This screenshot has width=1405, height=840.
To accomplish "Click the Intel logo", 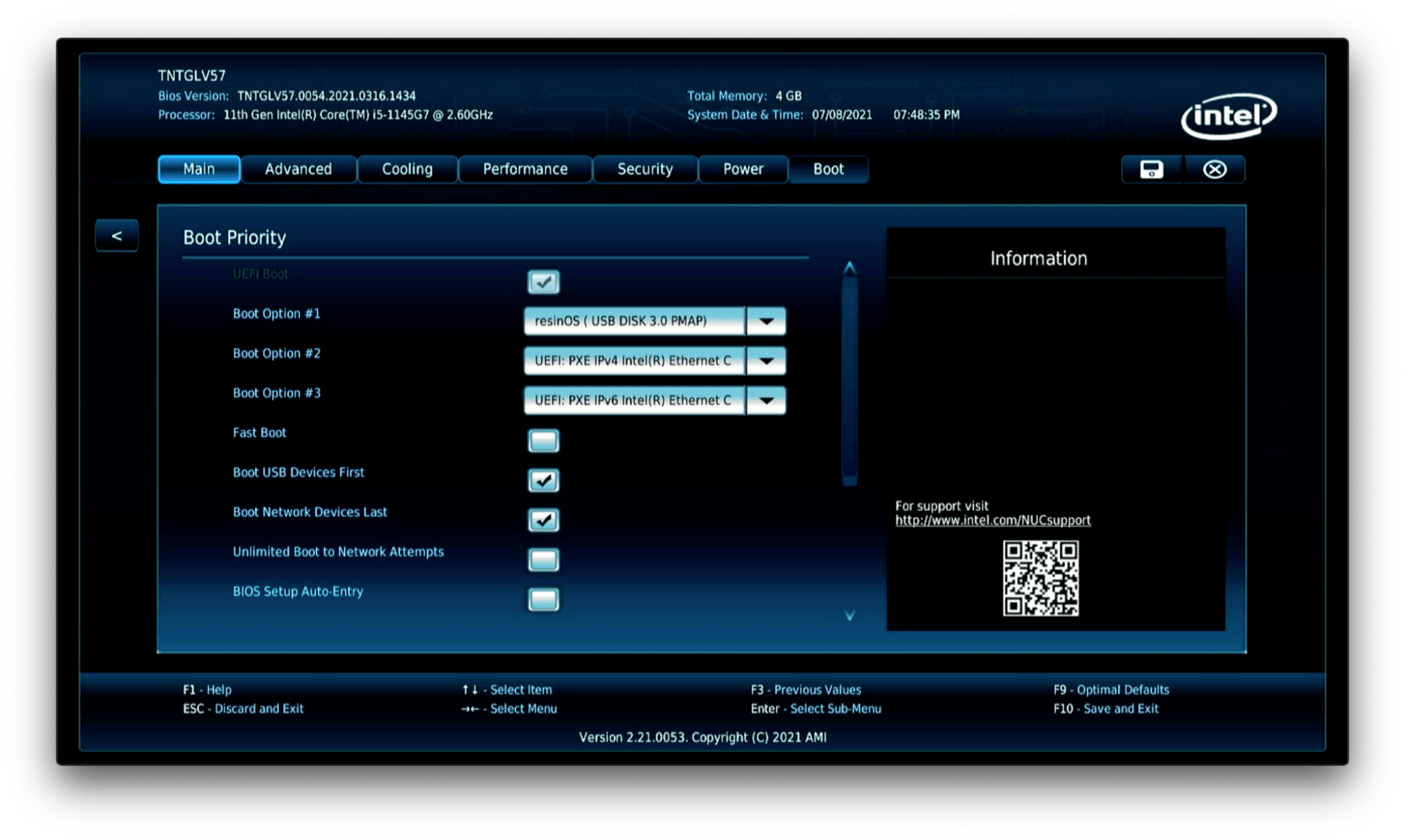I will 1228,116.
